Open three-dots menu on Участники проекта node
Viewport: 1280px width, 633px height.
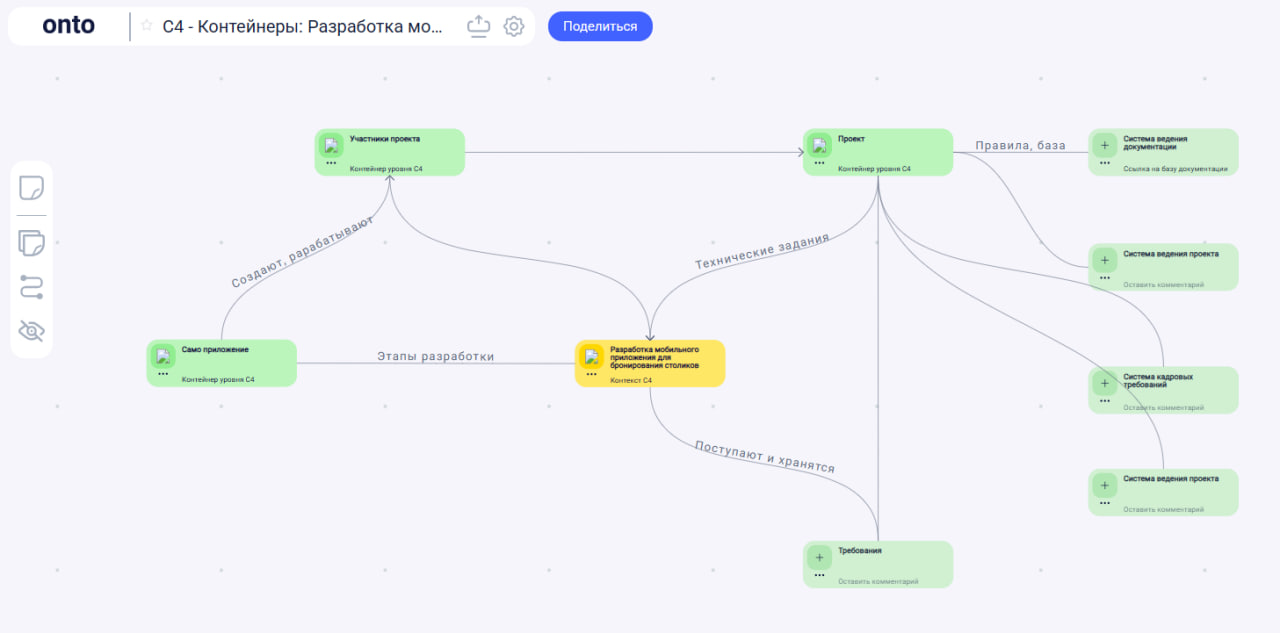coord(331,163)
